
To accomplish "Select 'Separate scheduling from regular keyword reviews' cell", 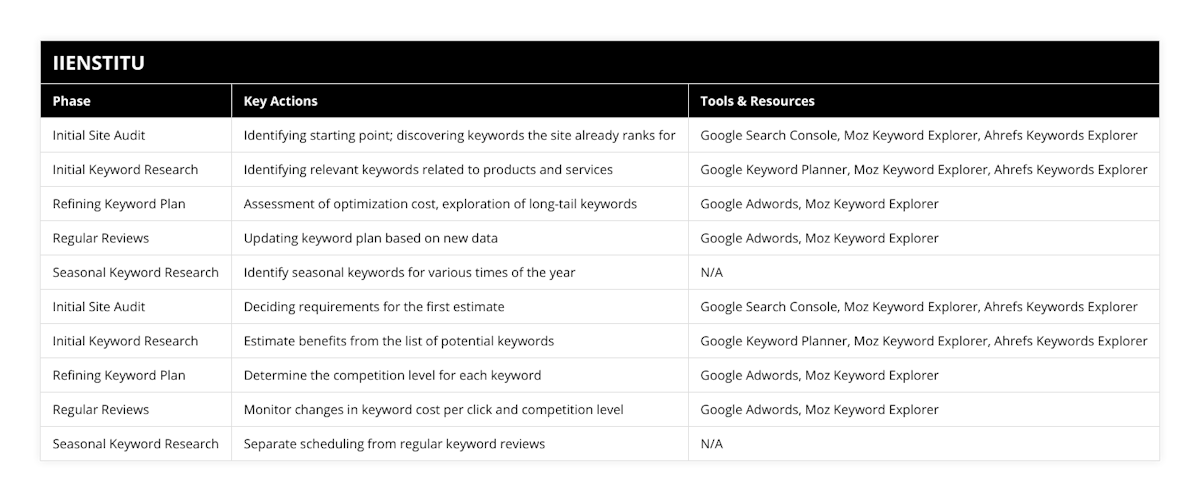I will 394,443.
